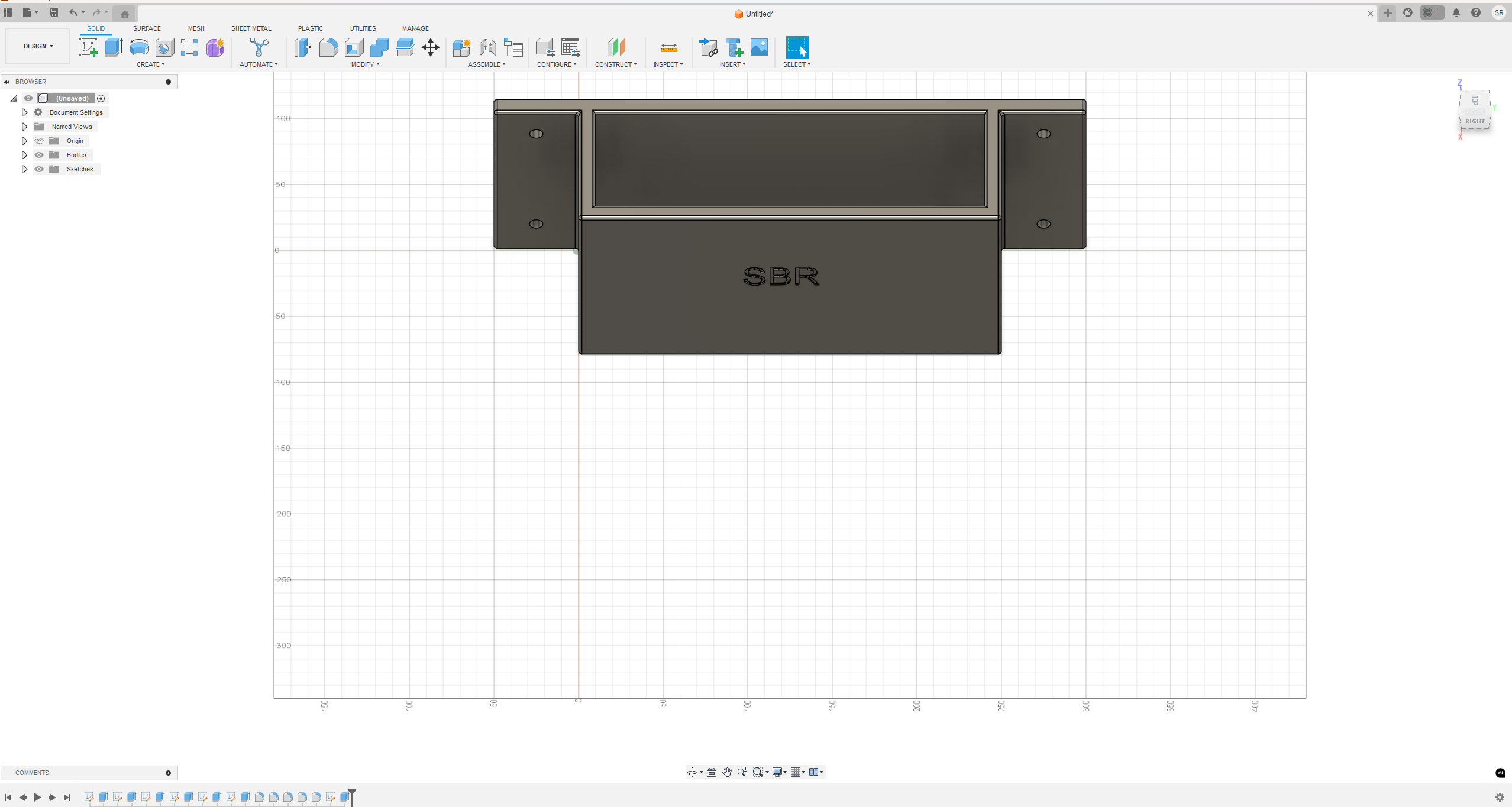Viewport: 1512px width, 807px height.
Task: Switch to the SURFACE tab
Action: [x=147, y=28]
